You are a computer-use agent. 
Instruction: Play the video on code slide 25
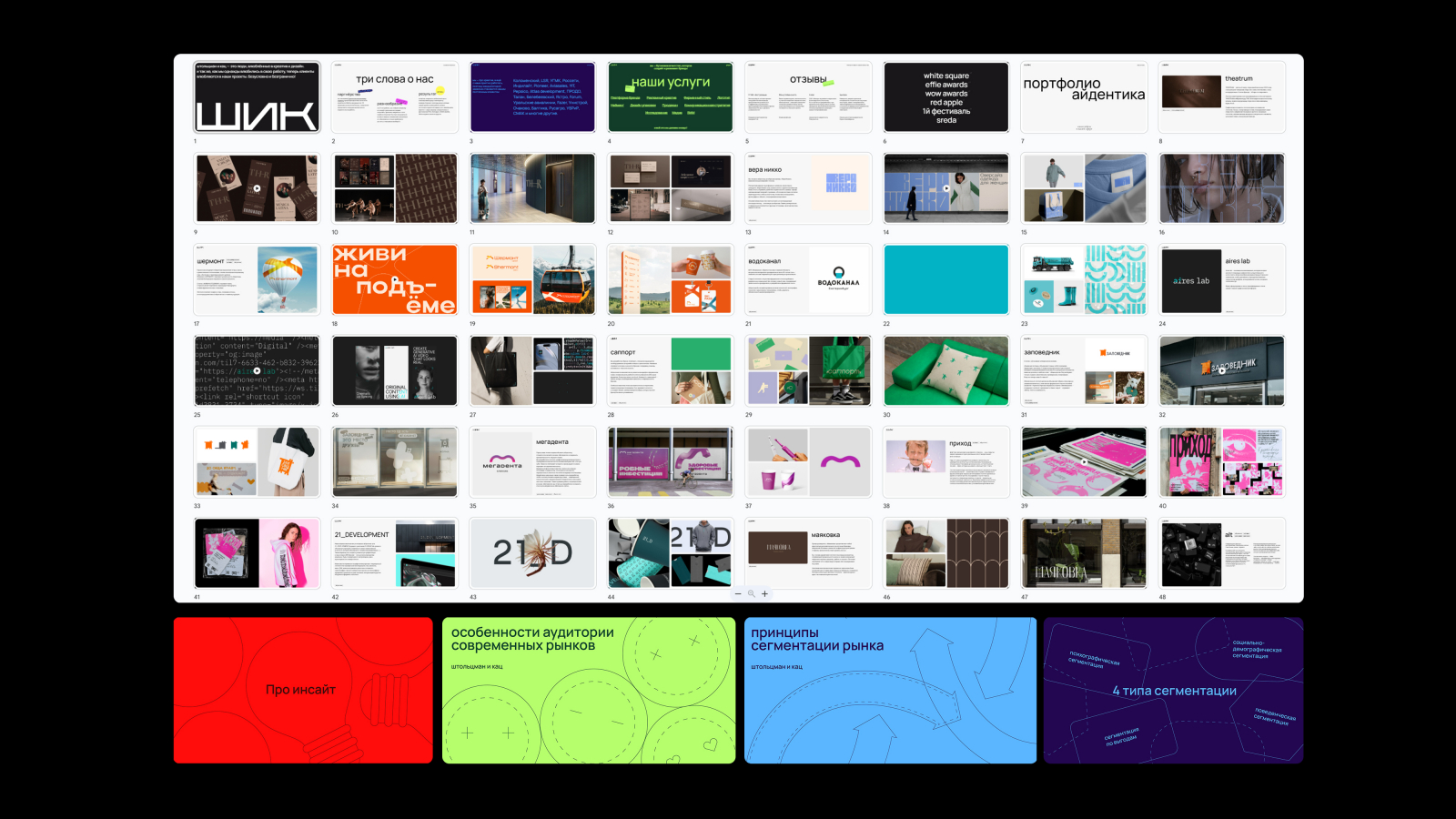click(x=257, y=370)
